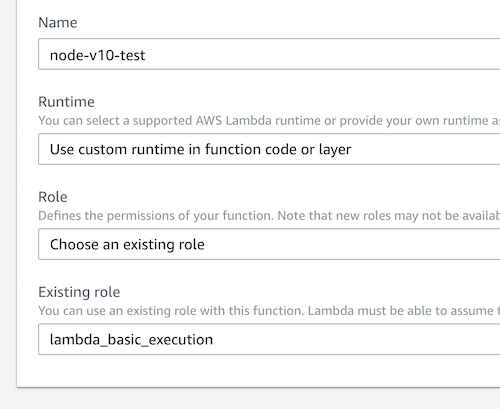The width and height of the screenshot is (500, 409).
Task: Click gray page background beneath the panel
Action: tap(250, 399)
